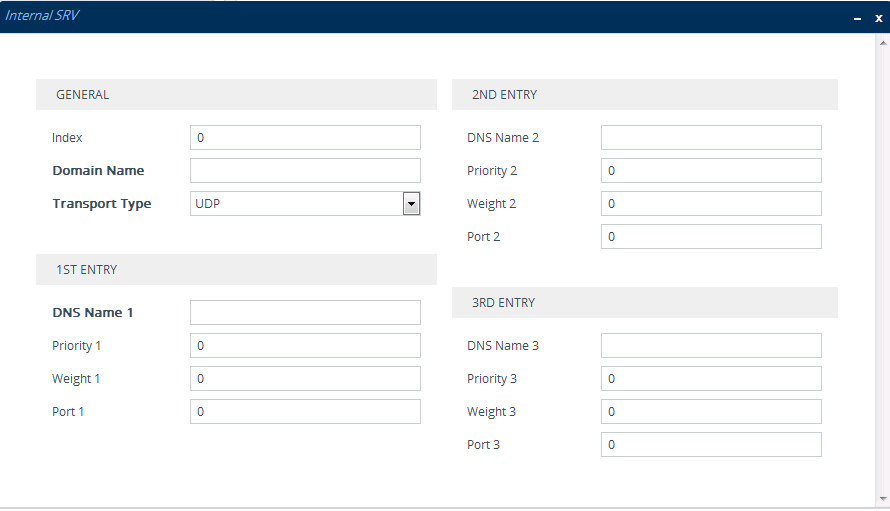Select the Priority 3 input box
The height and width of the screenshot is (511, 890).
tap(711, 379)
